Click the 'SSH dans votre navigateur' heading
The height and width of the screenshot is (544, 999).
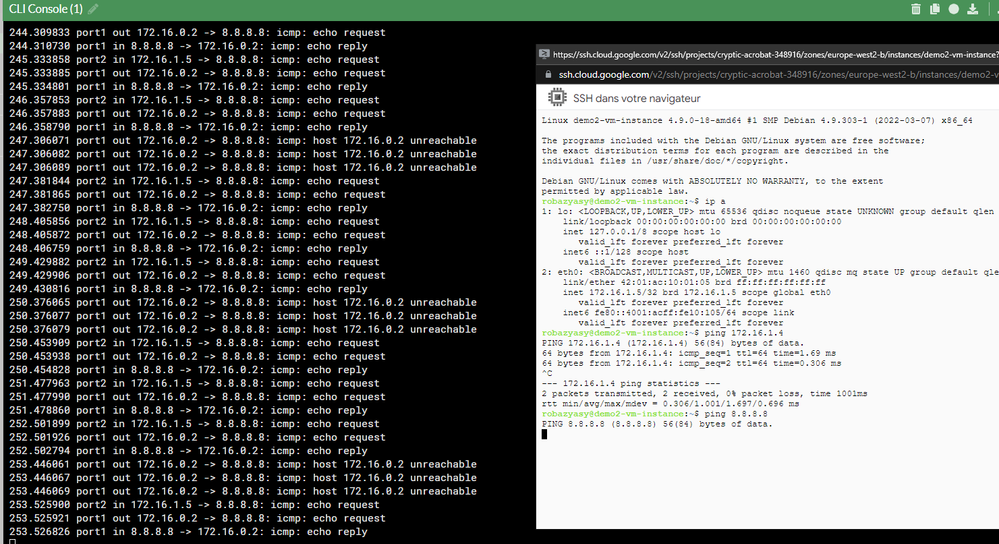tap(636, 98)
